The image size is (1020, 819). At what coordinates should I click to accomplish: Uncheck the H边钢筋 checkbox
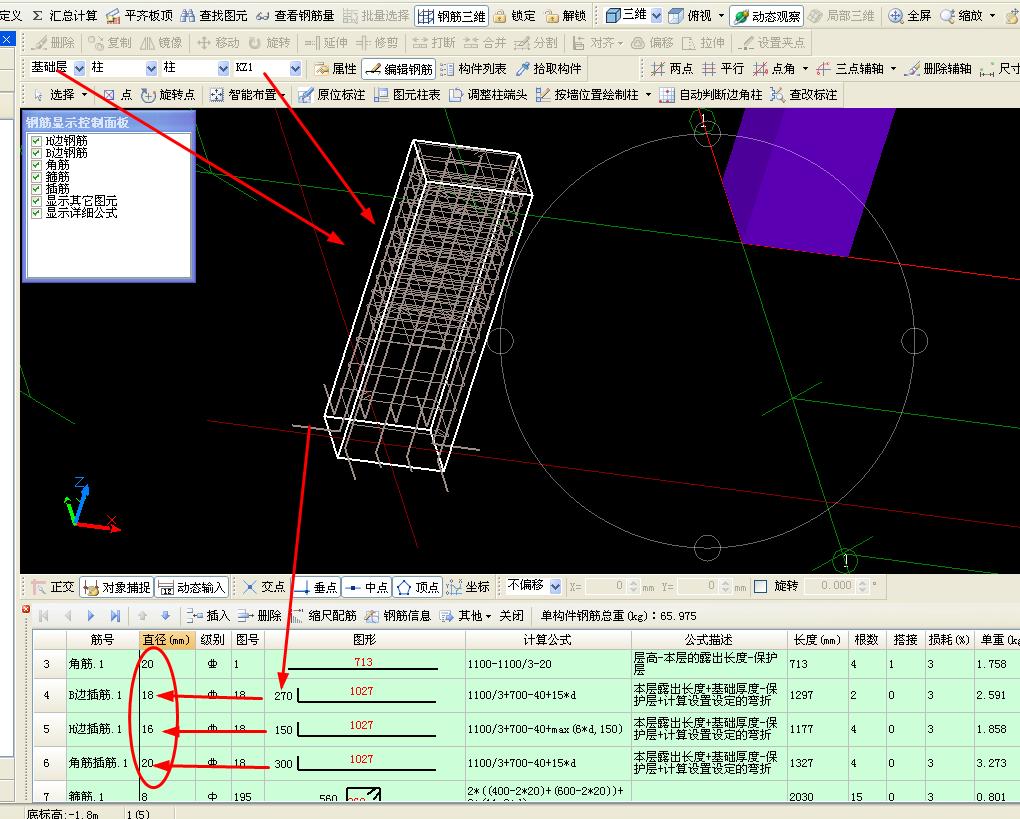37,141
